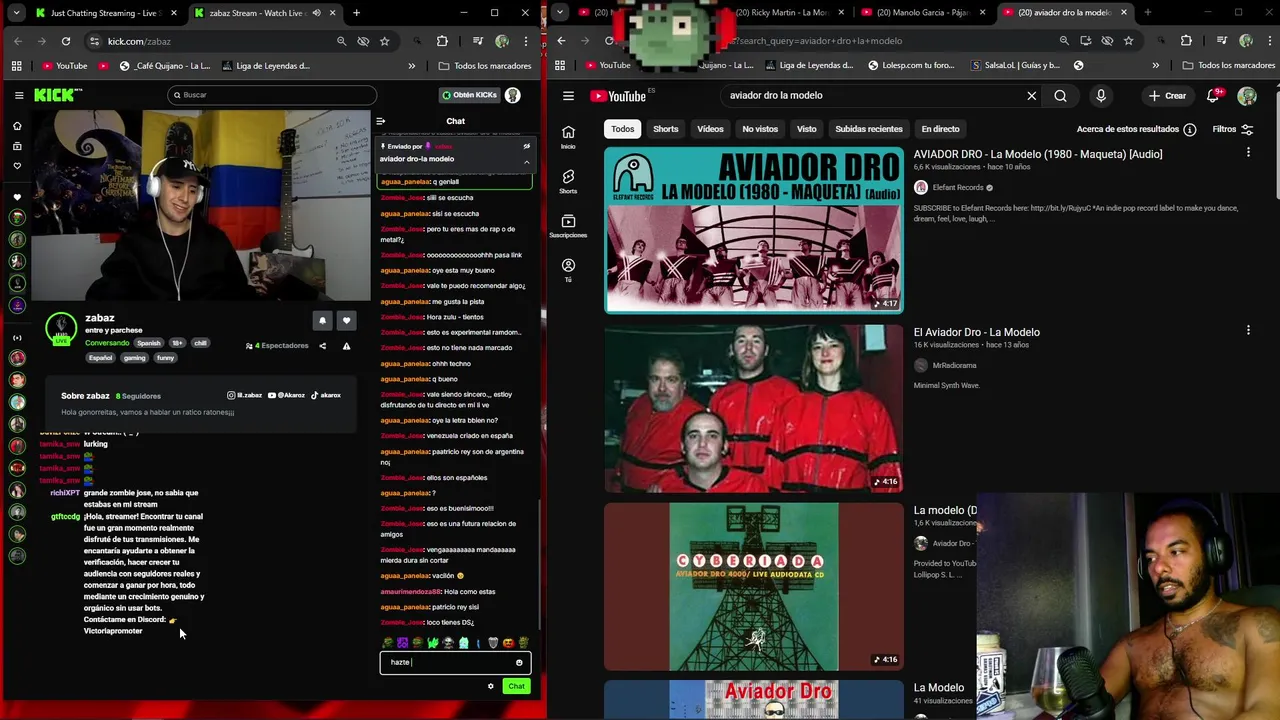Report zabaz stream warning icon
This screenshot has height=720, width=1280.
point(346,346)
